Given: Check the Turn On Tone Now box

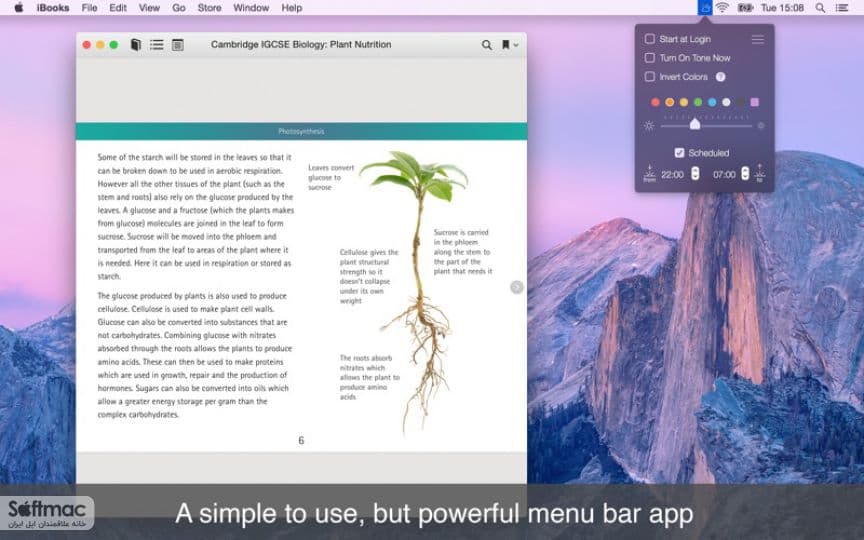Looking at the screenshot, I should click(x=650, y=58).
